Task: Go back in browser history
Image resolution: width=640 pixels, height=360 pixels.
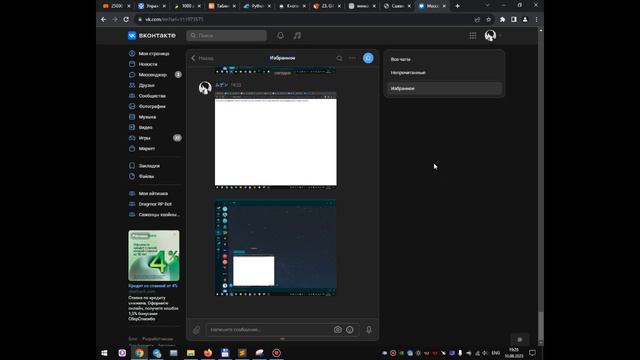Action: click(x=104, y=19)
